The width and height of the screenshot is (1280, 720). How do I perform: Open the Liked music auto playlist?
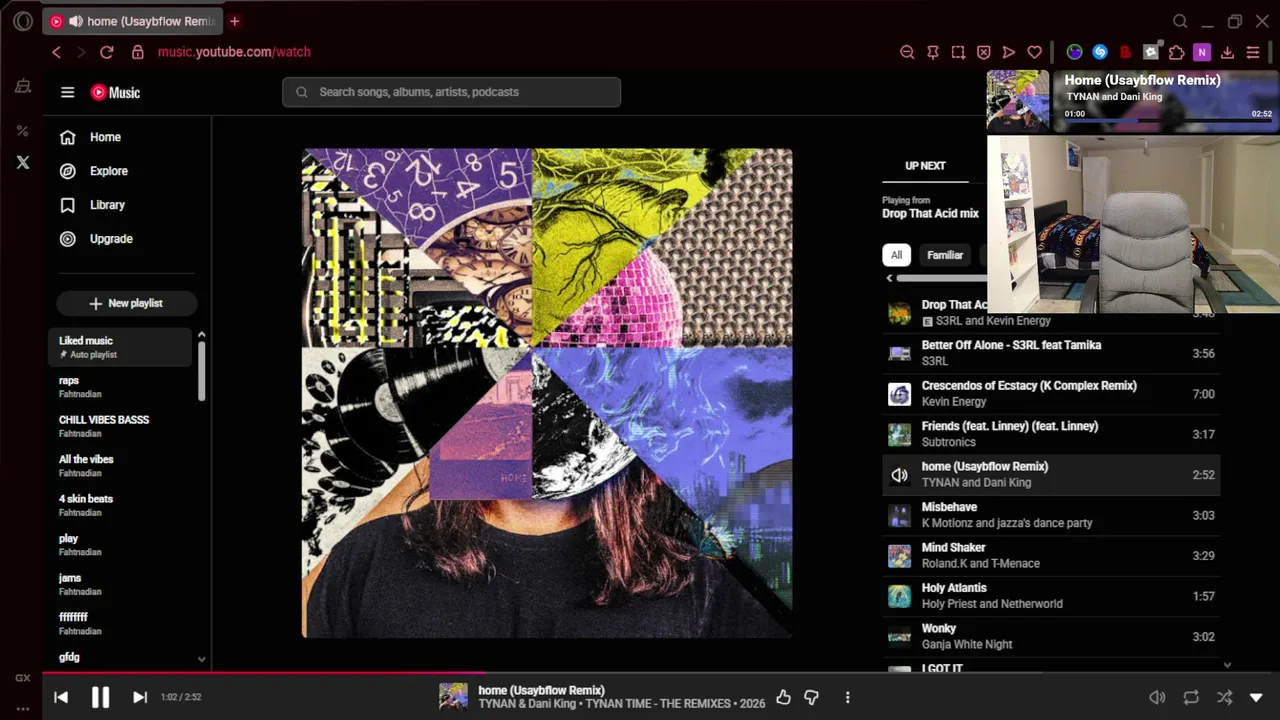[120, 347]
